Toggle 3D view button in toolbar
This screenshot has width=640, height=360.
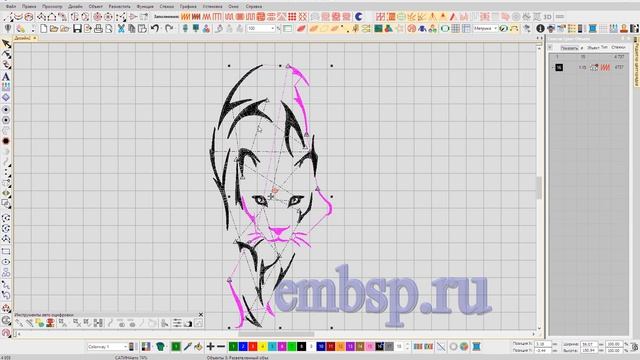547,17
